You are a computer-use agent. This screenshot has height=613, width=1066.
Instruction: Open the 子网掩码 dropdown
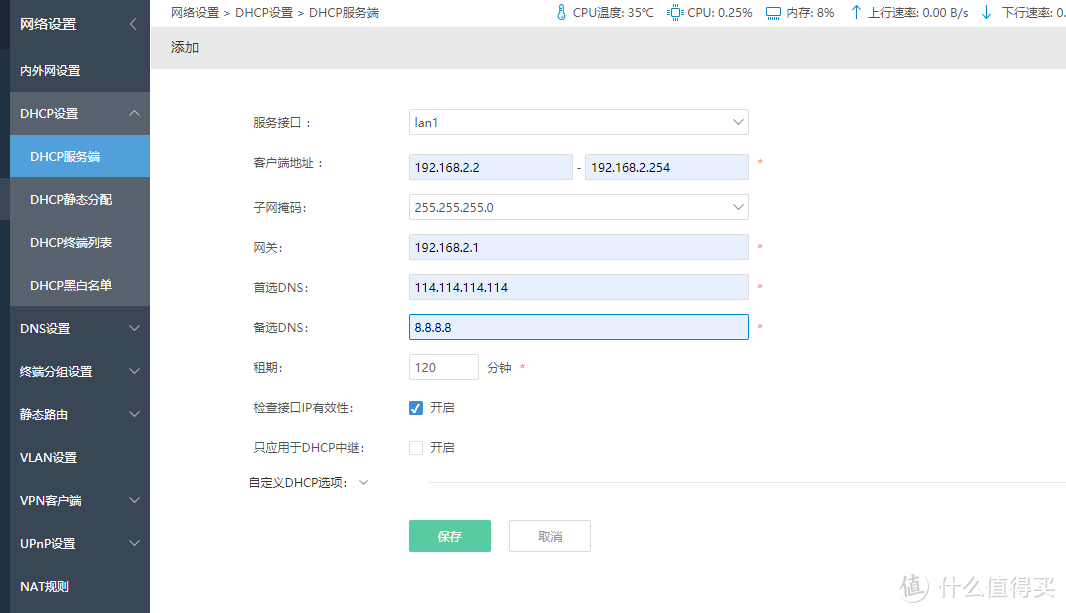coord(737,206)
